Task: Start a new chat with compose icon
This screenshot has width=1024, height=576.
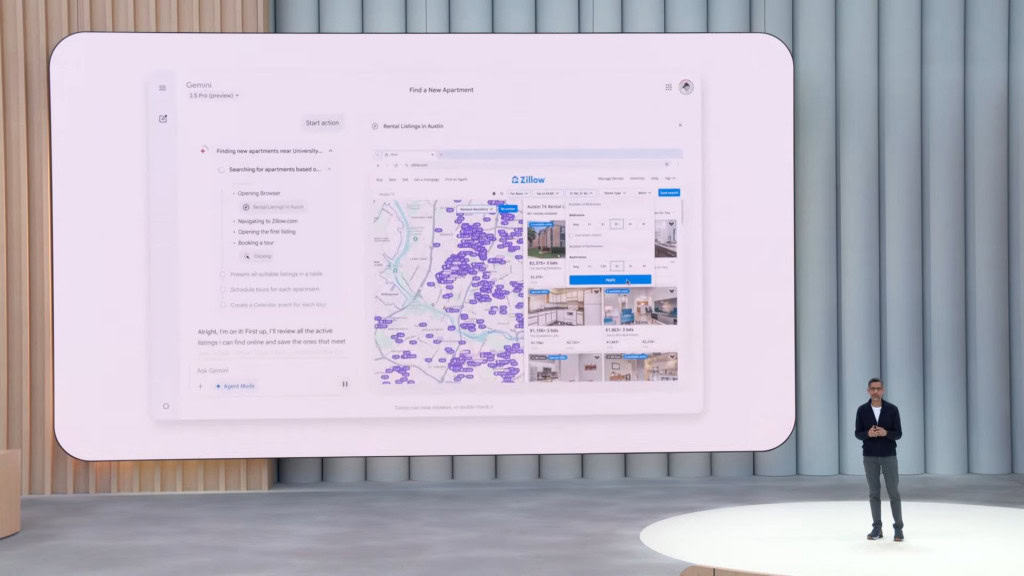Action: 163,119
